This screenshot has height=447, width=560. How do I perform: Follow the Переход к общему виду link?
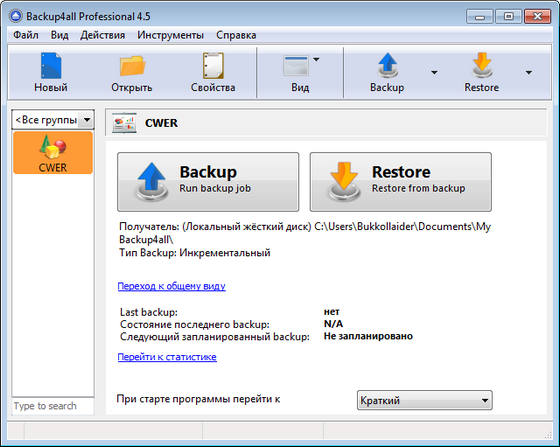171,286
